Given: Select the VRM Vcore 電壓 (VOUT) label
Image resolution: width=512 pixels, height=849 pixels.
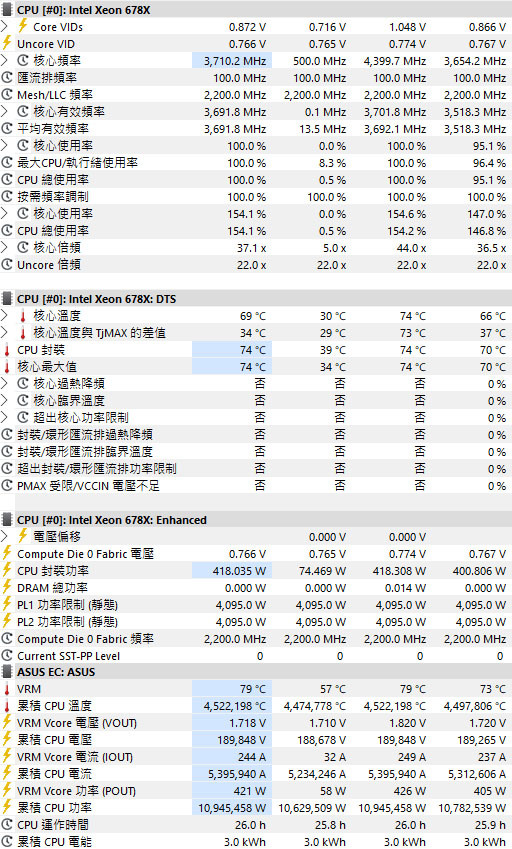Looking at the screenshot, I should (x=77, y=723).
